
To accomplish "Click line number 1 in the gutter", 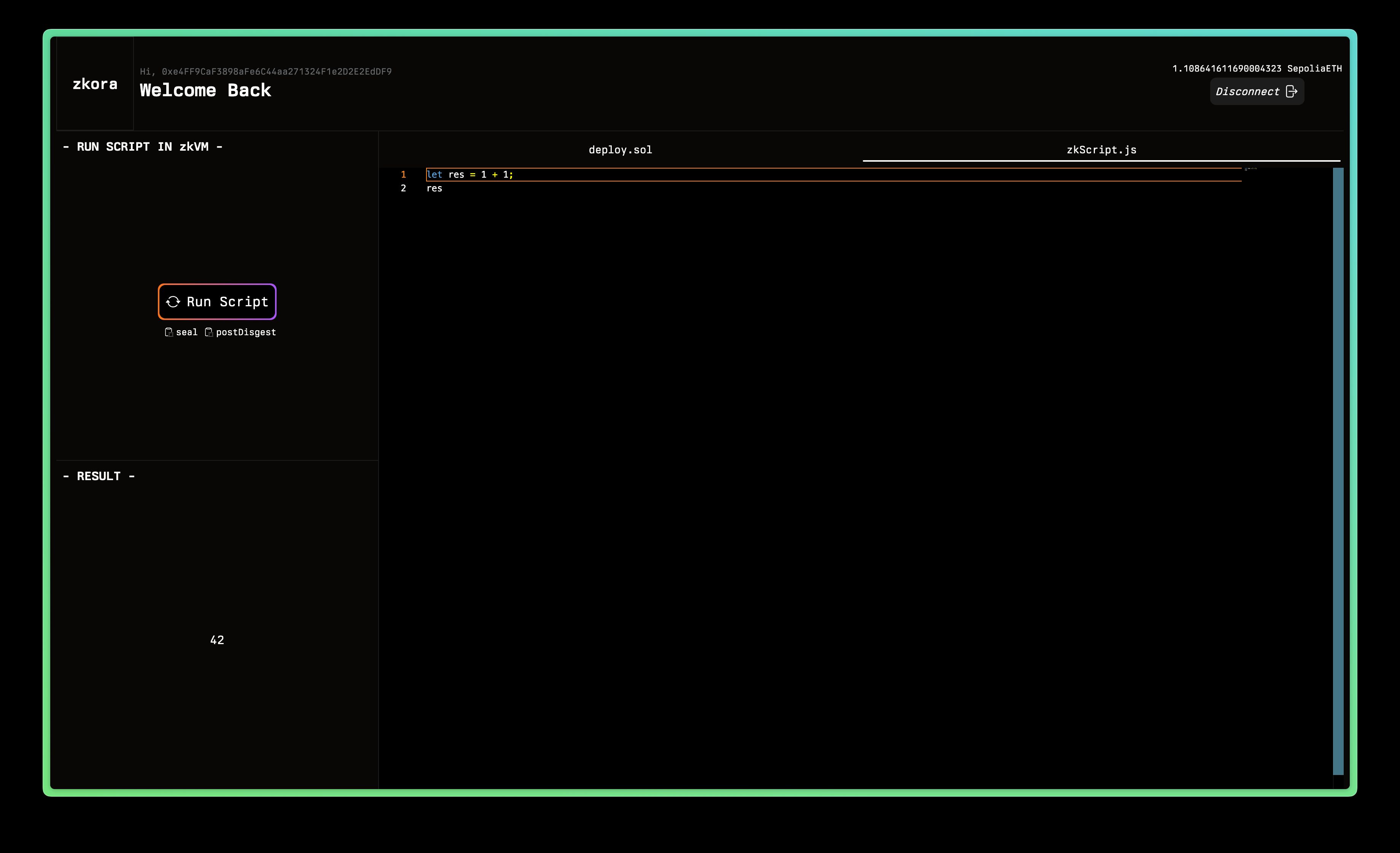I will (403, 175).
